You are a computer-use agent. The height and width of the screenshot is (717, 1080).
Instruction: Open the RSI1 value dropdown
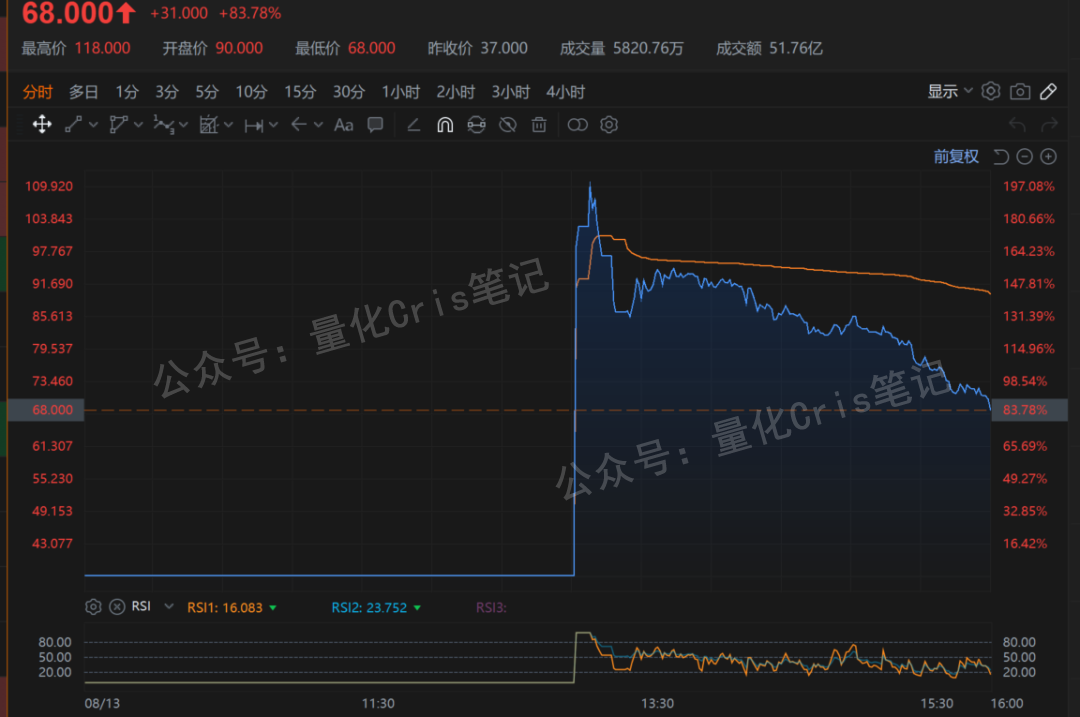point(273,607)
